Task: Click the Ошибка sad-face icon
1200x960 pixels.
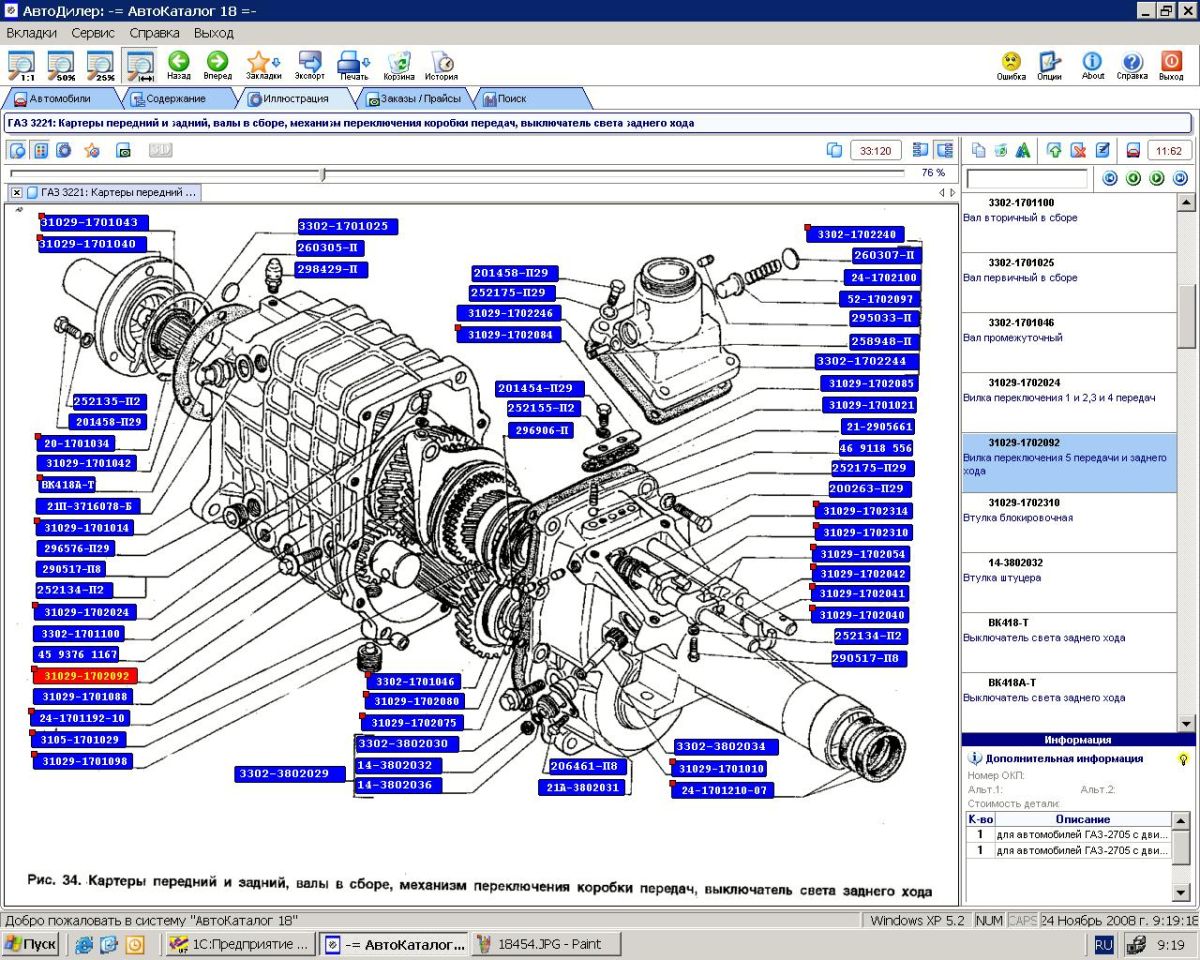Action: click(1011, 63)
